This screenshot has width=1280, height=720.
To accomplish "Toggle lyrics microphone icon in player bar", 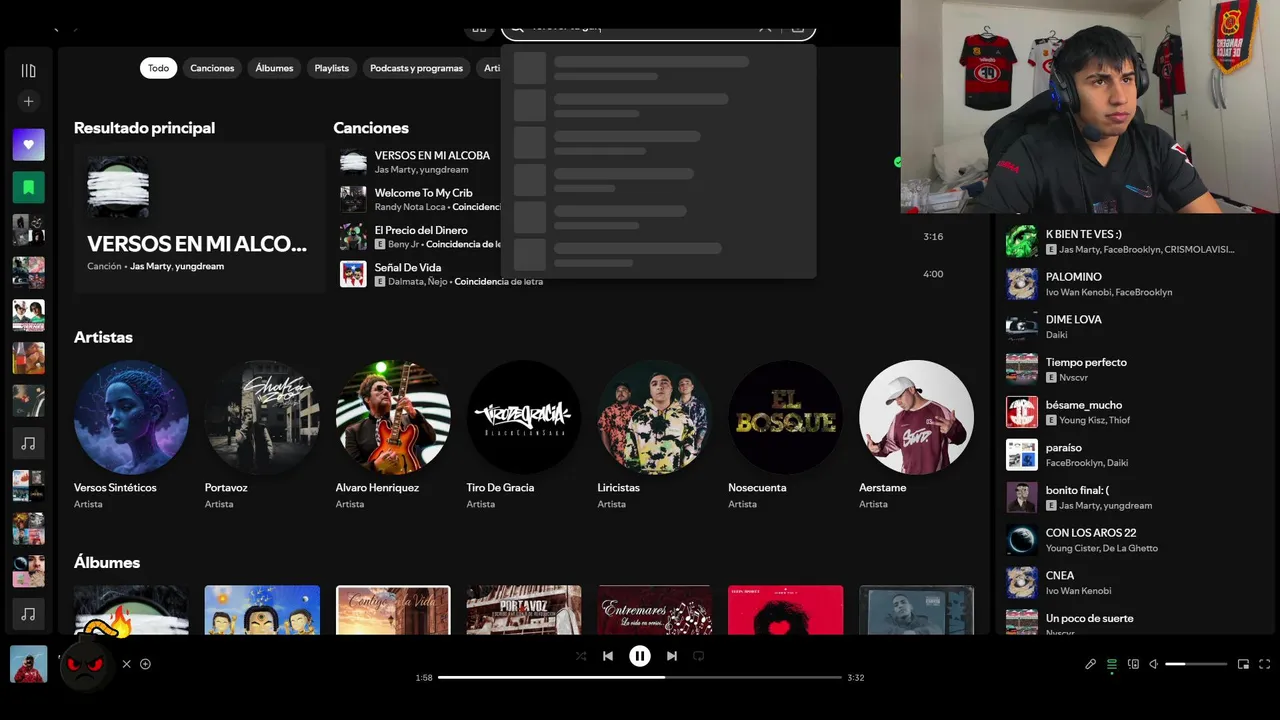I will tap(1090, 664).
